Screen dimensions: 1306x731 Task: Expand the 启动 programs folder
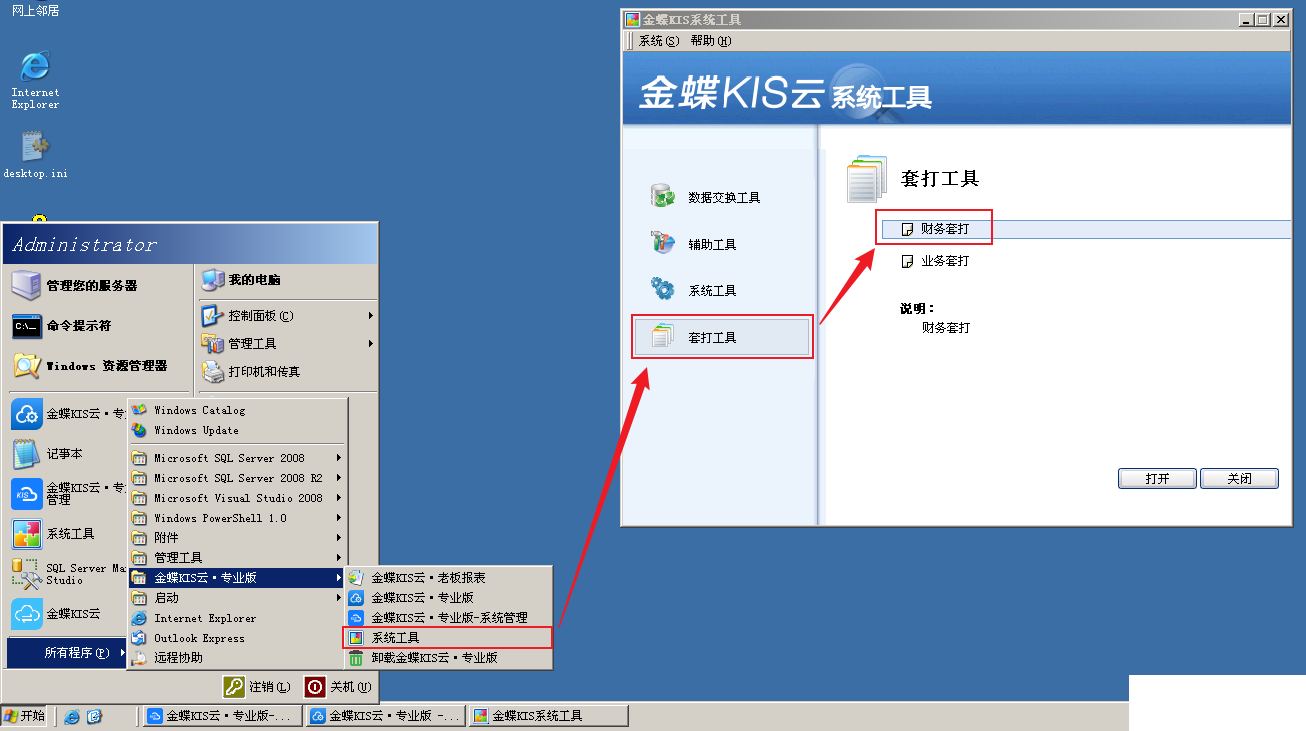click(237, 598)
